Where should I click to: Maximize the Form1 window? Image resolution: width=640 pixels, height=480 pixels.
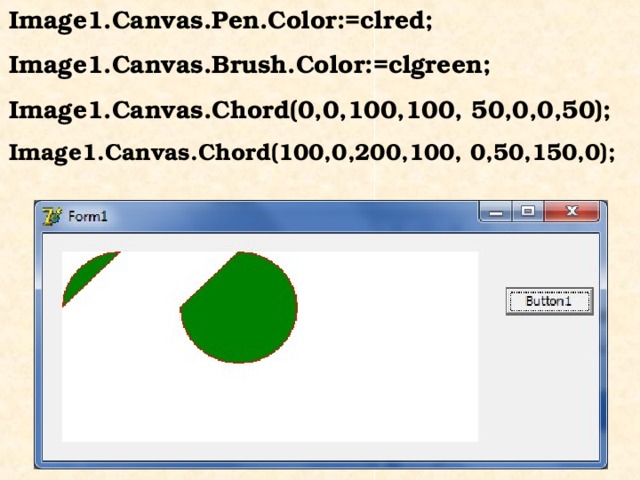point(528,211)
